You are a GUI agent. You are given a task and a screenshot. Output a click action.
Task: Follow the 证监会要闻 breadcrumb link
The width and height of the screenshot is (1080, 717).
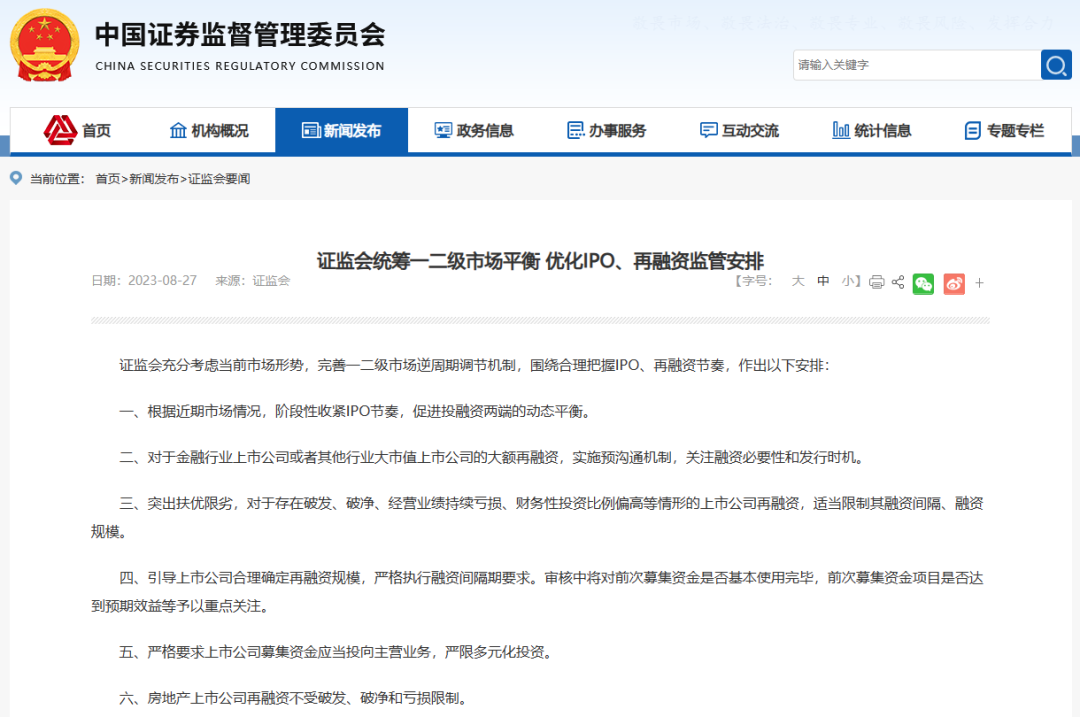pos(219,179)
